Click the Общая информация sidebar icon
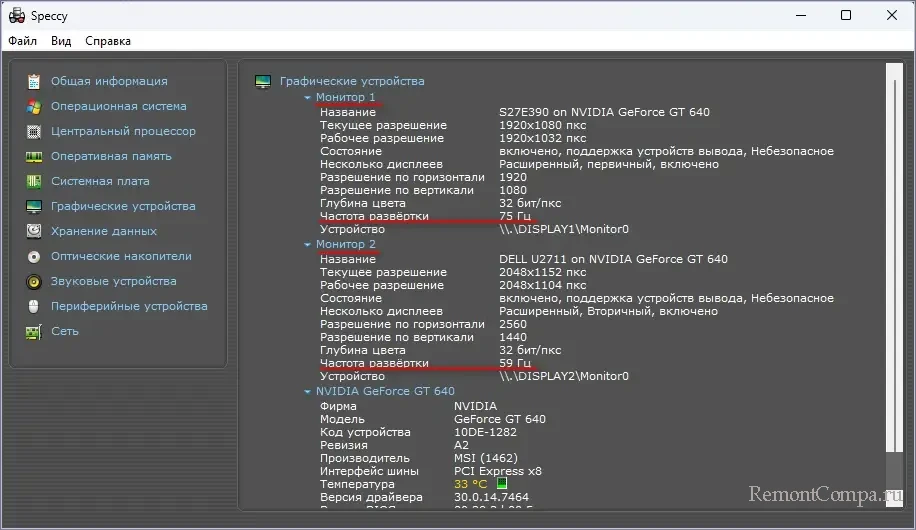916x530 pixels. (x=34, y=81)
